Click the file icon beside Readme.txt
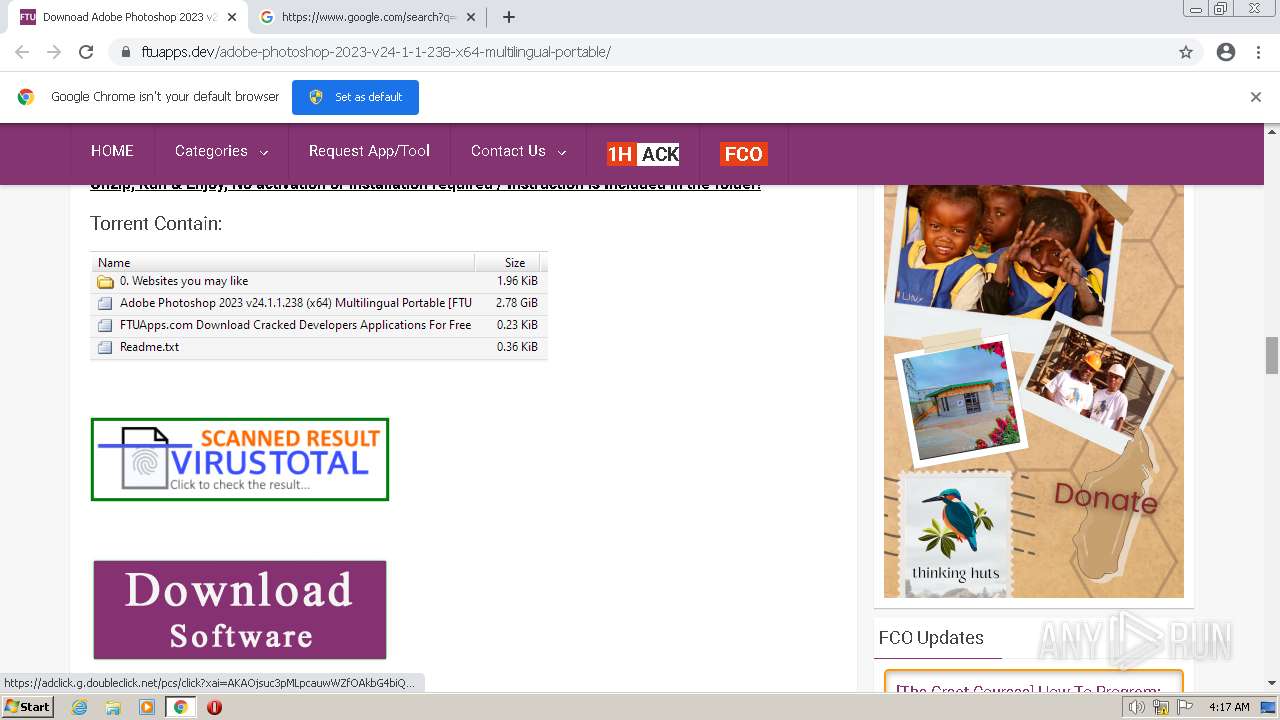 pyautogui.click(x=105, y=347)
